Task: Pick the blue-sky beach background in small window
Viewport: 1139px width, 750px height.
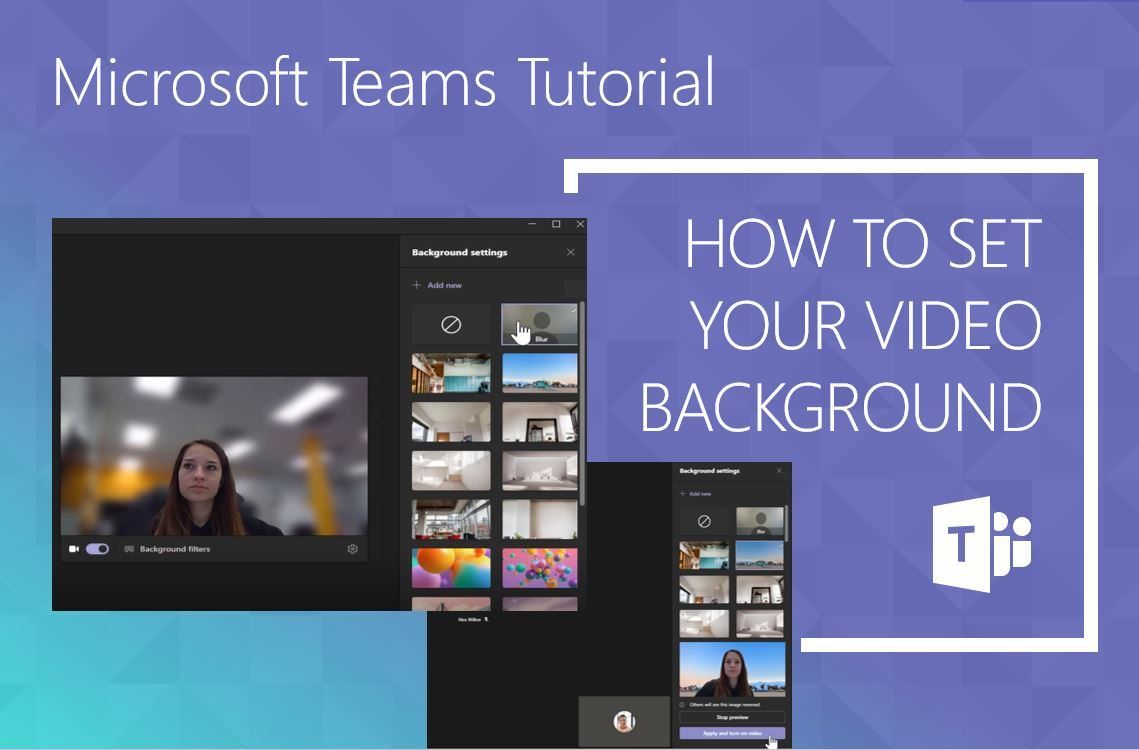Action: pos(760,555)
